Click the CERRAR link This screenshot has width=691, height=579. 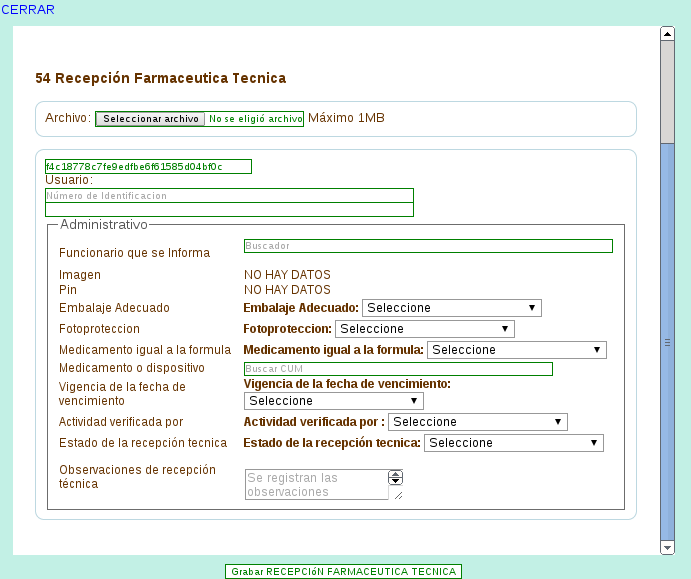pyautogui.click(x=28, y=10)
